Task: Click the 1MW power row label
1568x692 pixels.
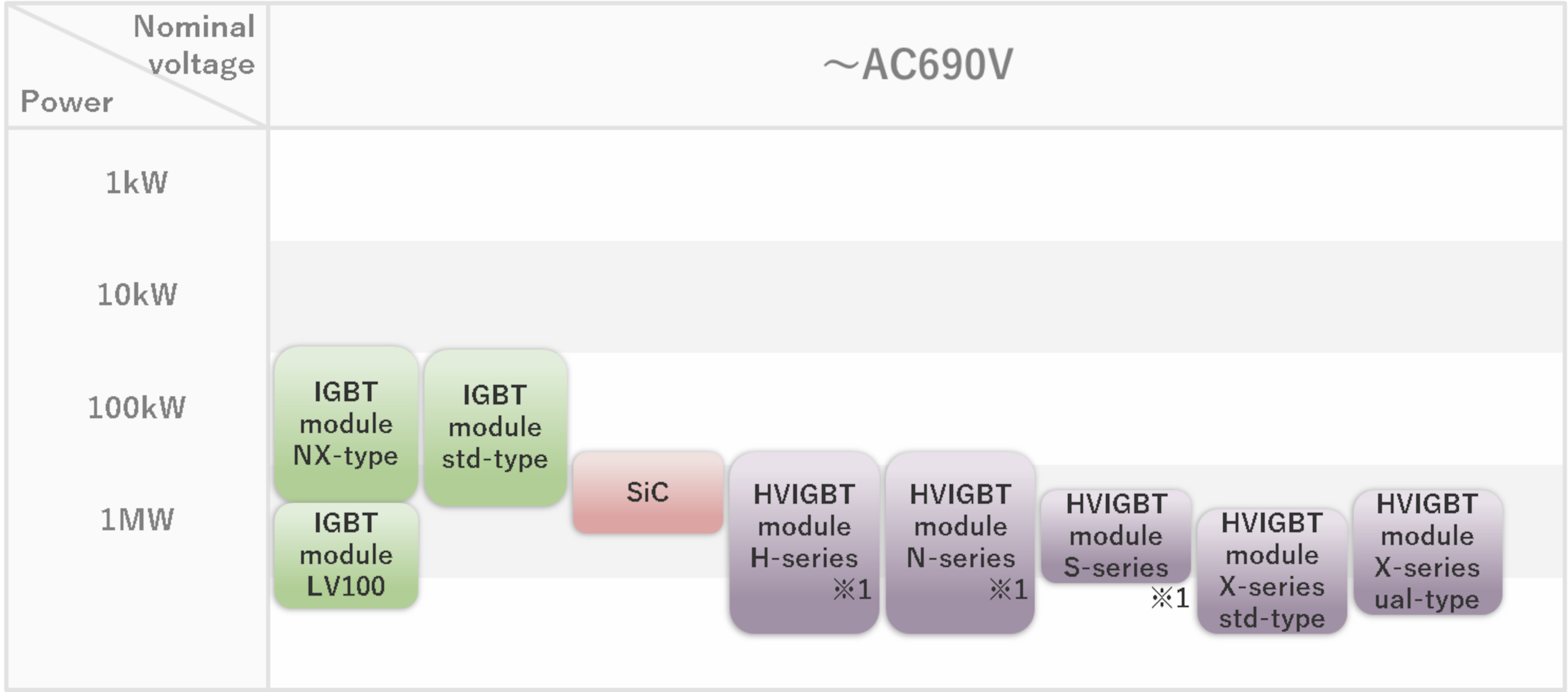Action: [137, 520]
